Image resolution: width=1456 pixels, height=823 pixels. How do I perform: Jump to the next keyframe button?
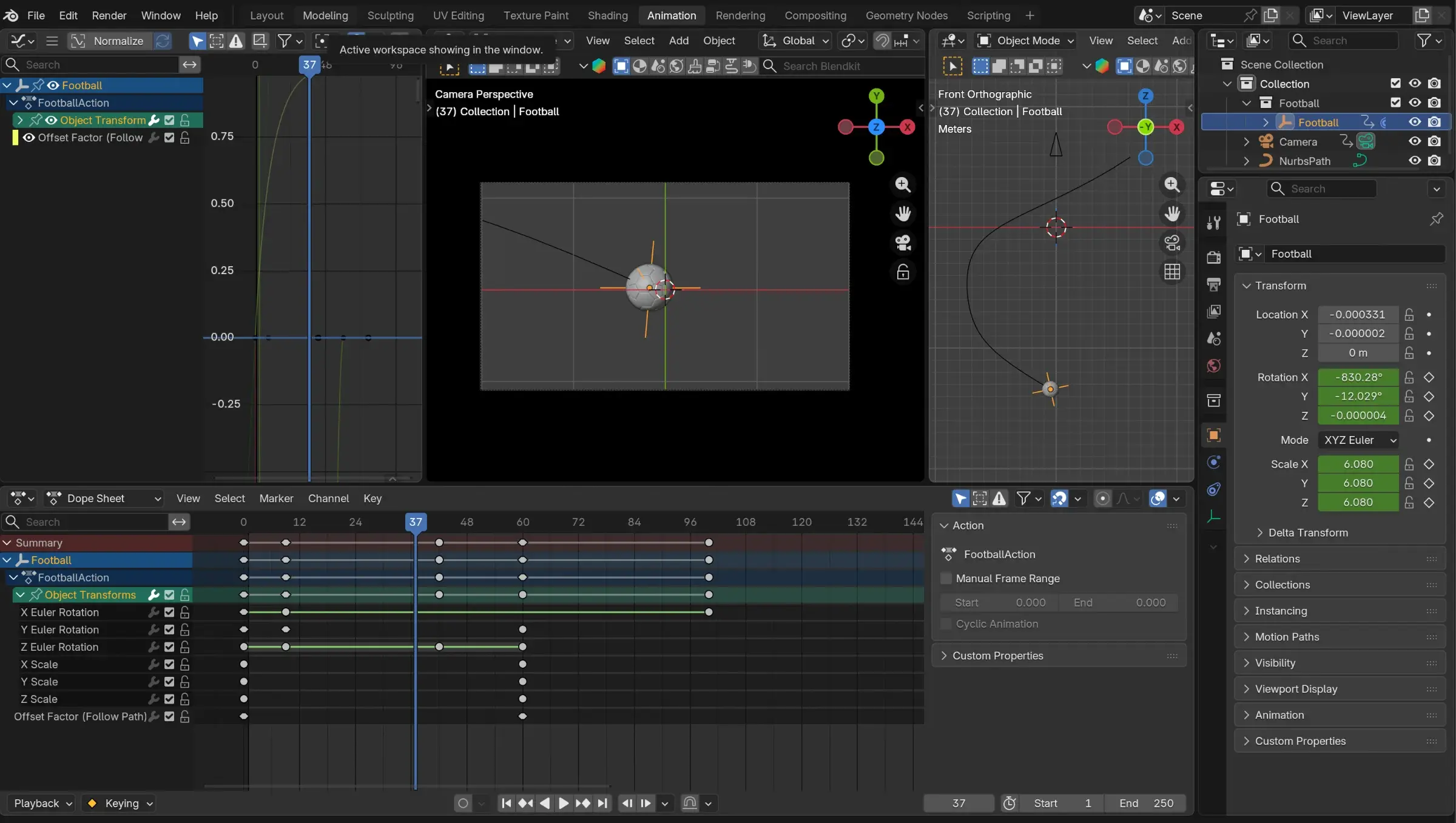[583, 804]
